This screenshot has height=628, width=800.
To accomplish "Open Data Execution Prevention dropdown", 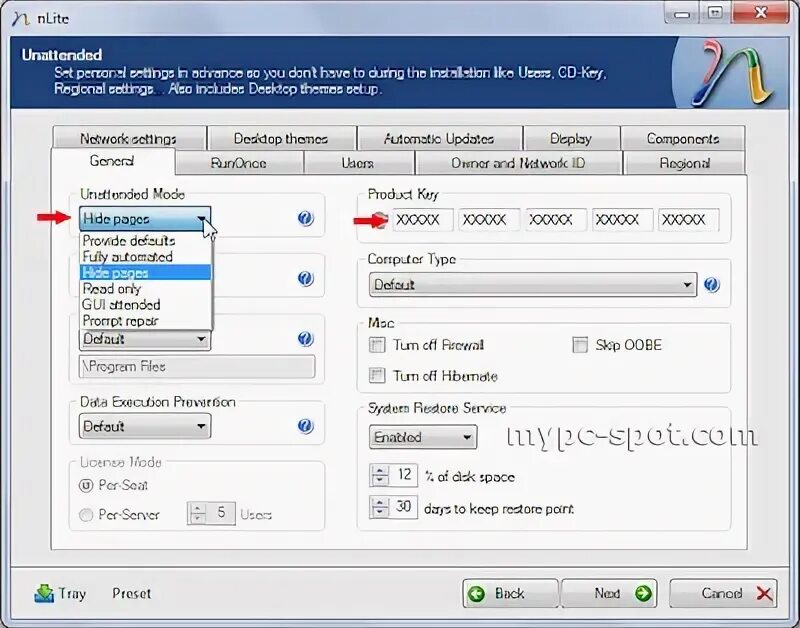I will [145, 426].
